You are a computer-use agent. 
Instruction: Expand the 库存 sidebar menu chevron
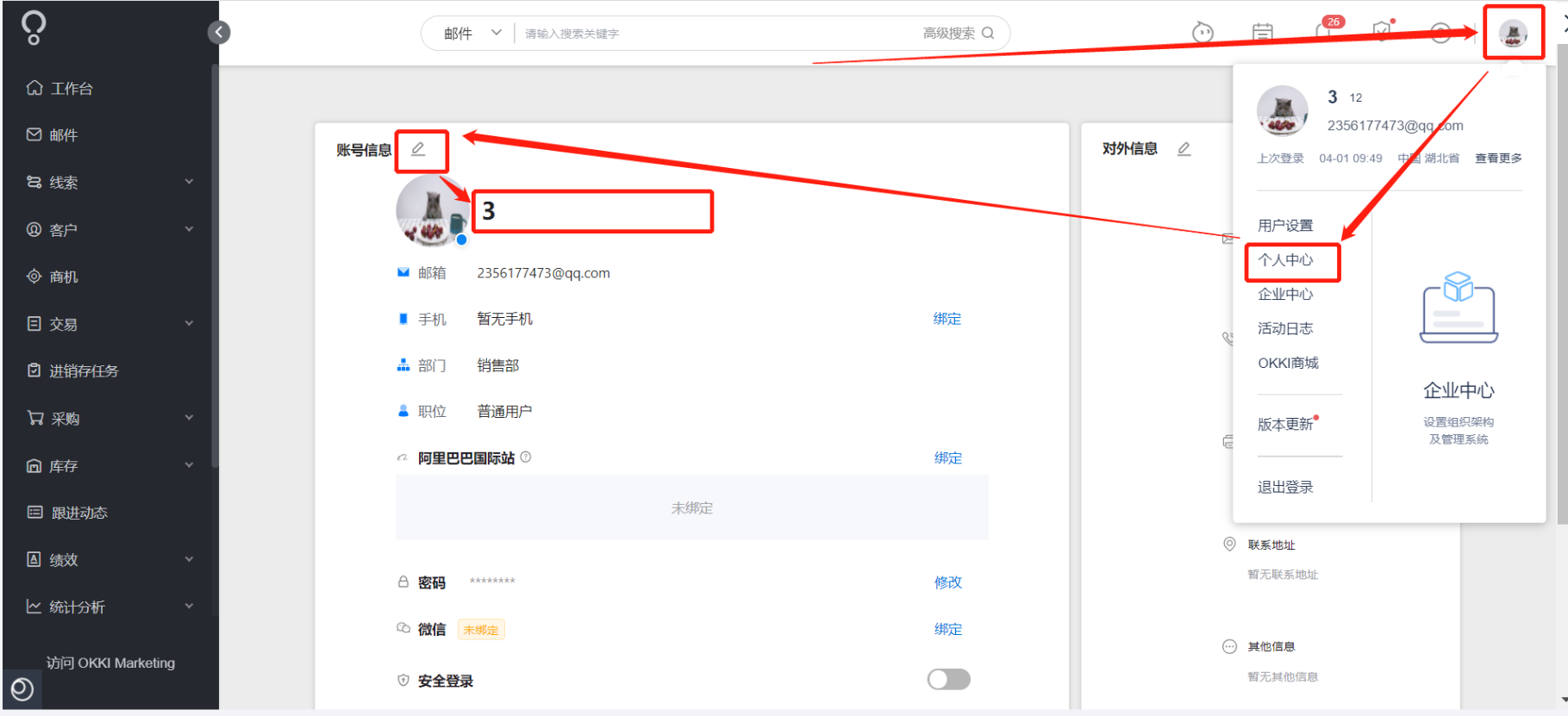tap(189, 465)
